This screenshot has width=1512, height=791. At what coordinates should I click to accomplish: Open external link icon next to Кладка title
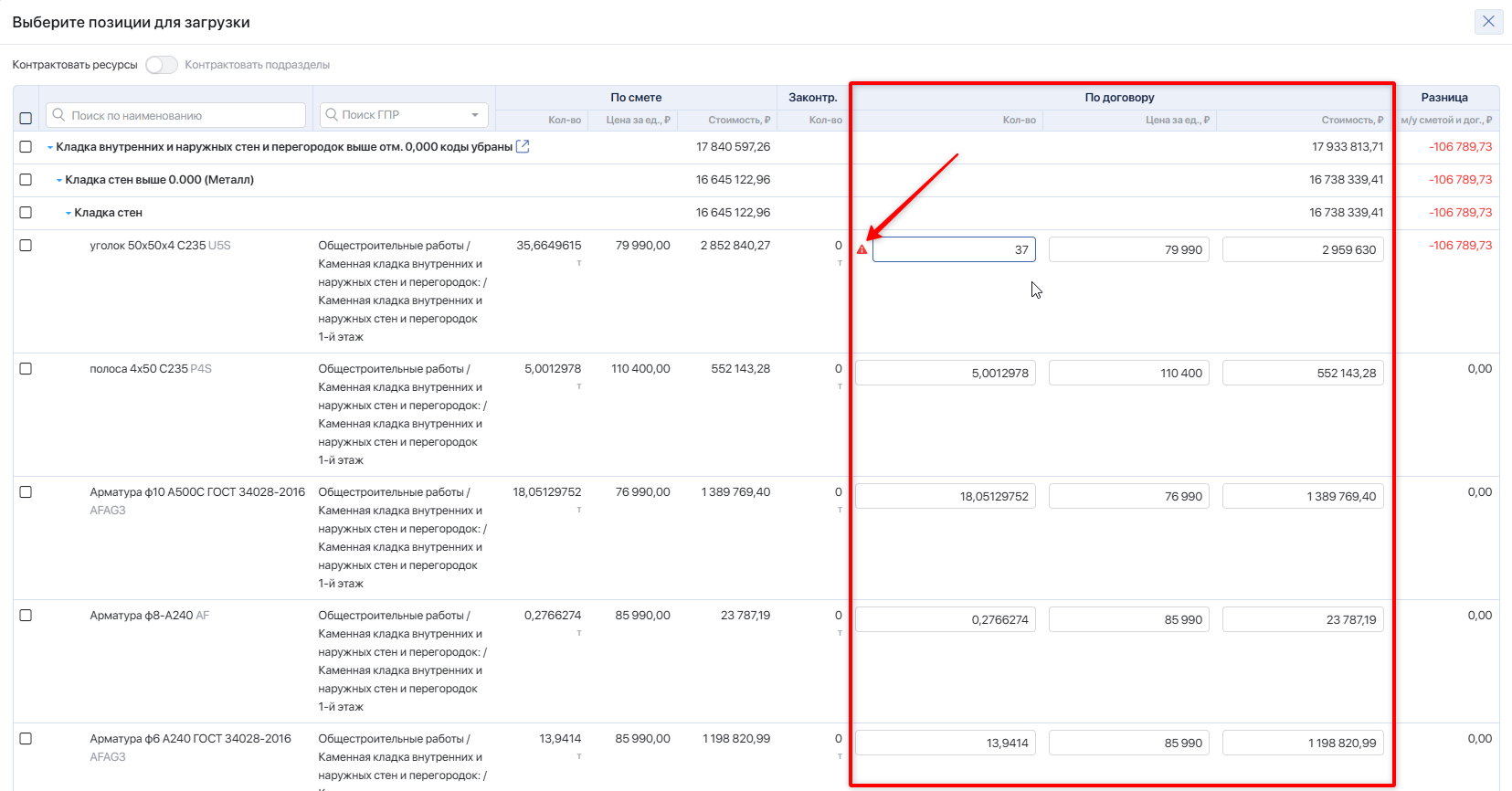click(x=523, y=146)
